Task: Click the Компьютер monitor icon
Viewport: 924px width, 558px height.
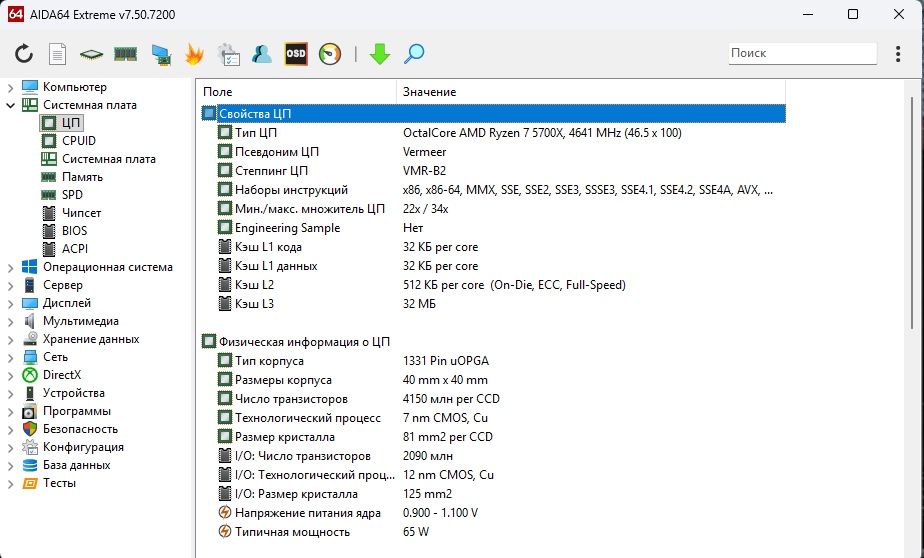Action: (29, 87)
